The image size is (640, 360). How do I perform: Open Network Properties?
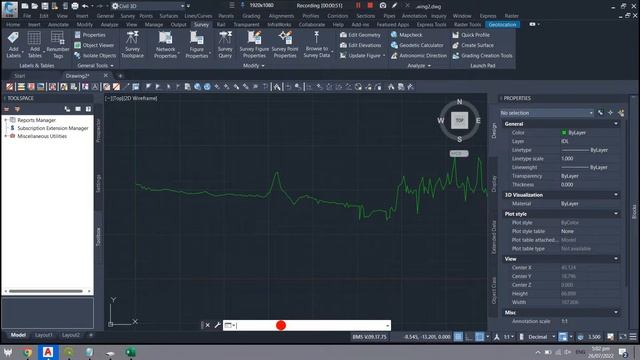click(x=165, y=44)
